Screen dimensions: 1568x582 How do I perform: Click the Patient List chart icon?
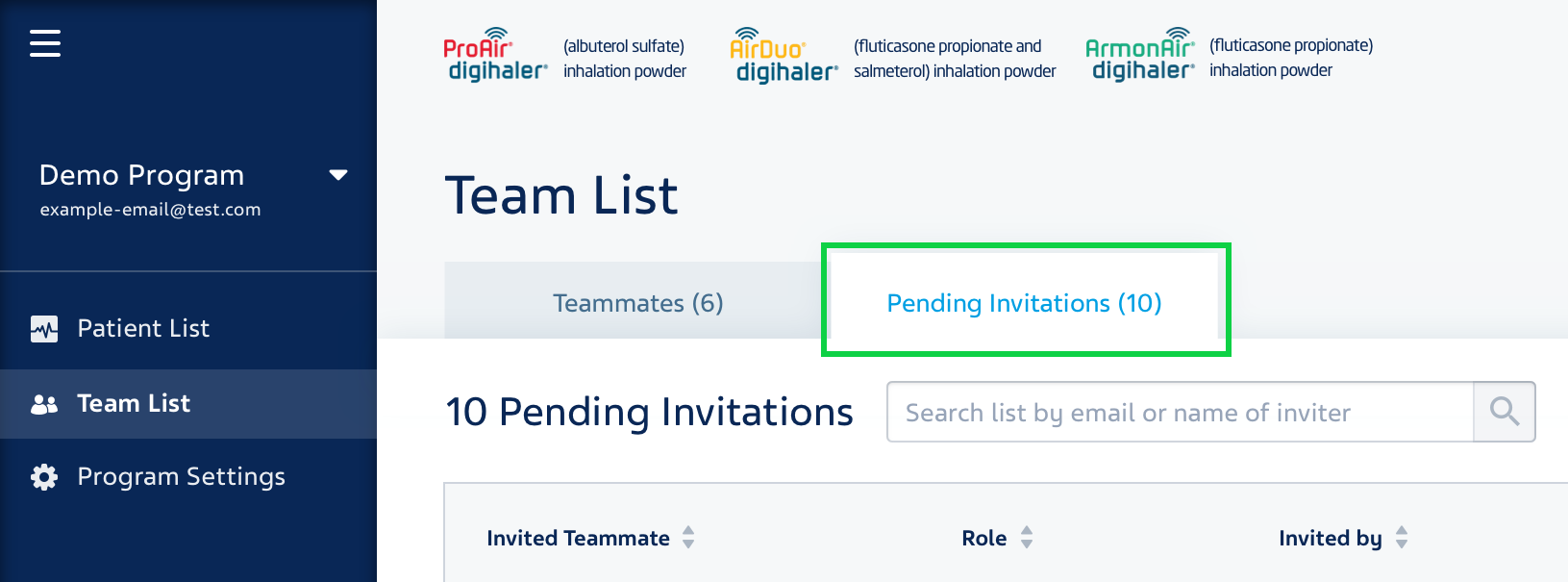click(x=44, y=329)
